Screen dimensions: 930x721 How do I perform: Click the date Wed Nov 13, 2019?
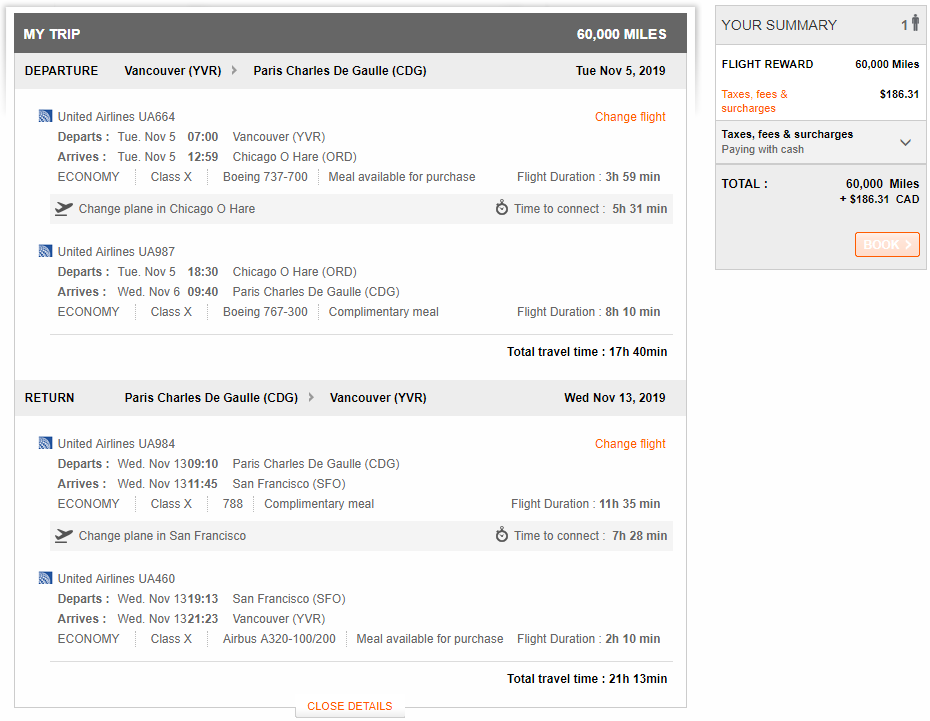(614, 397)
